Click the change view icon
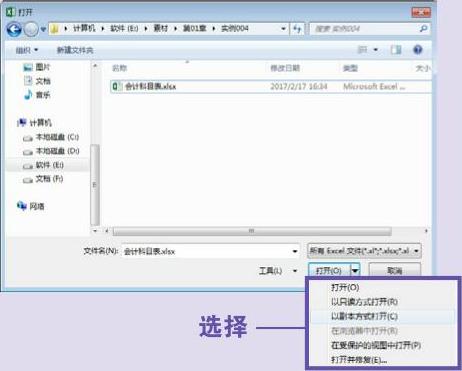 tap(362, 50)
